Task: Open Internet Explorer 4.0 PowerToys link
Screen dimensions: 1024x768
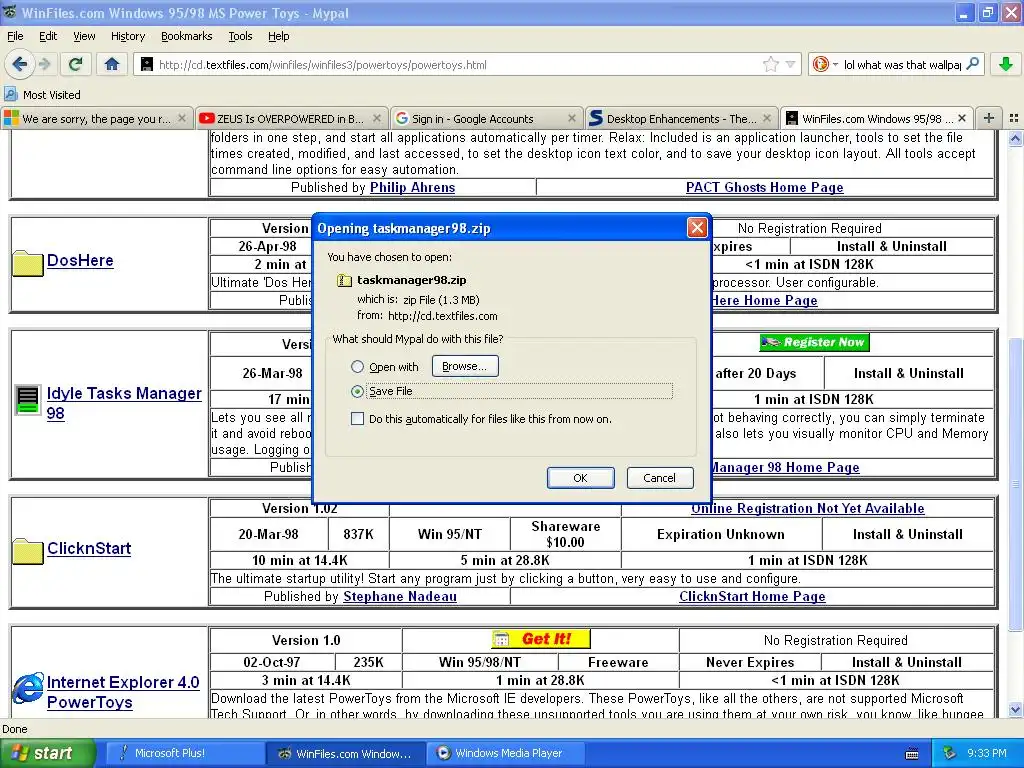Action: (x=123, y=692)
